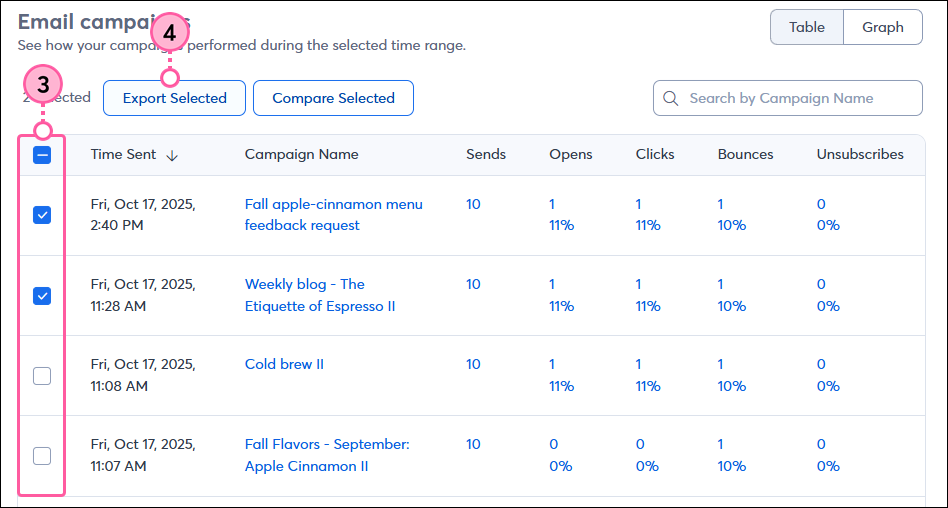
Task: Uncheck the Weekly blog Etiquette of Espresso II row
Action: click(x=42, y=296)
